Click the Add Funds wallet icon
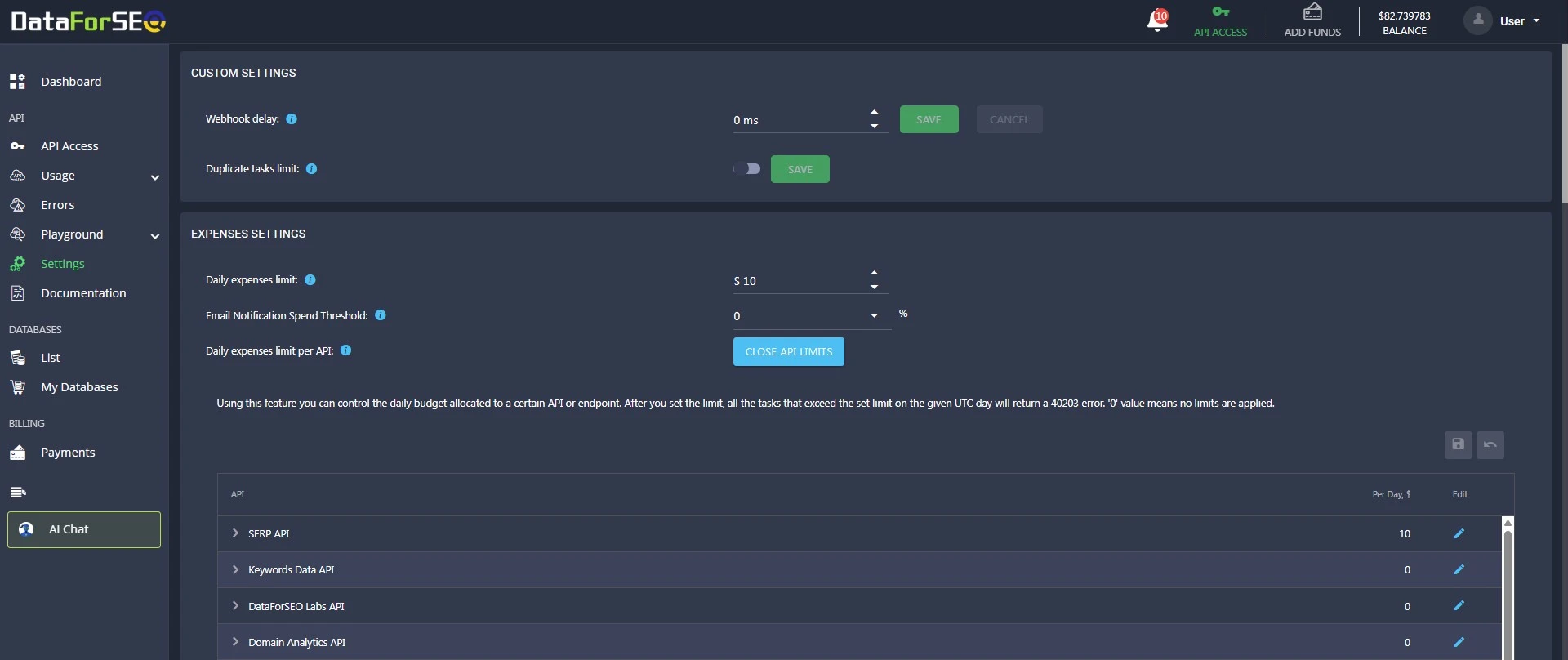 [x=1312, y=11]
